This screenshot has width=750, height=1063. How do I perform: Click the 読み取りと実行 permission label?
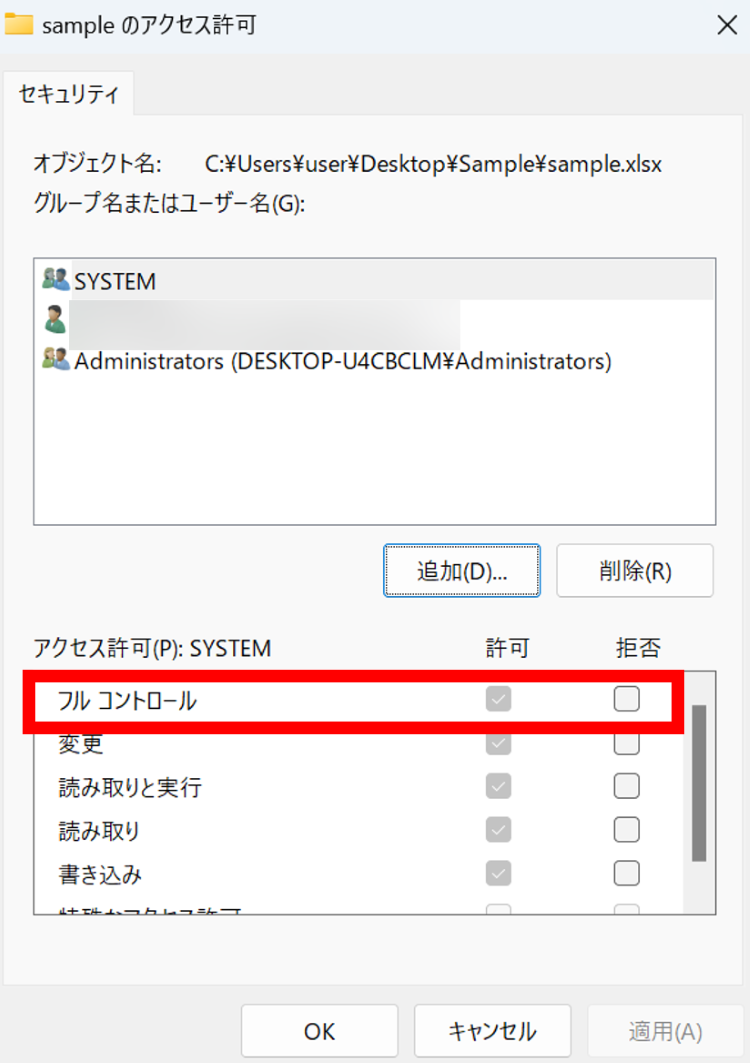tap(130, 787)
